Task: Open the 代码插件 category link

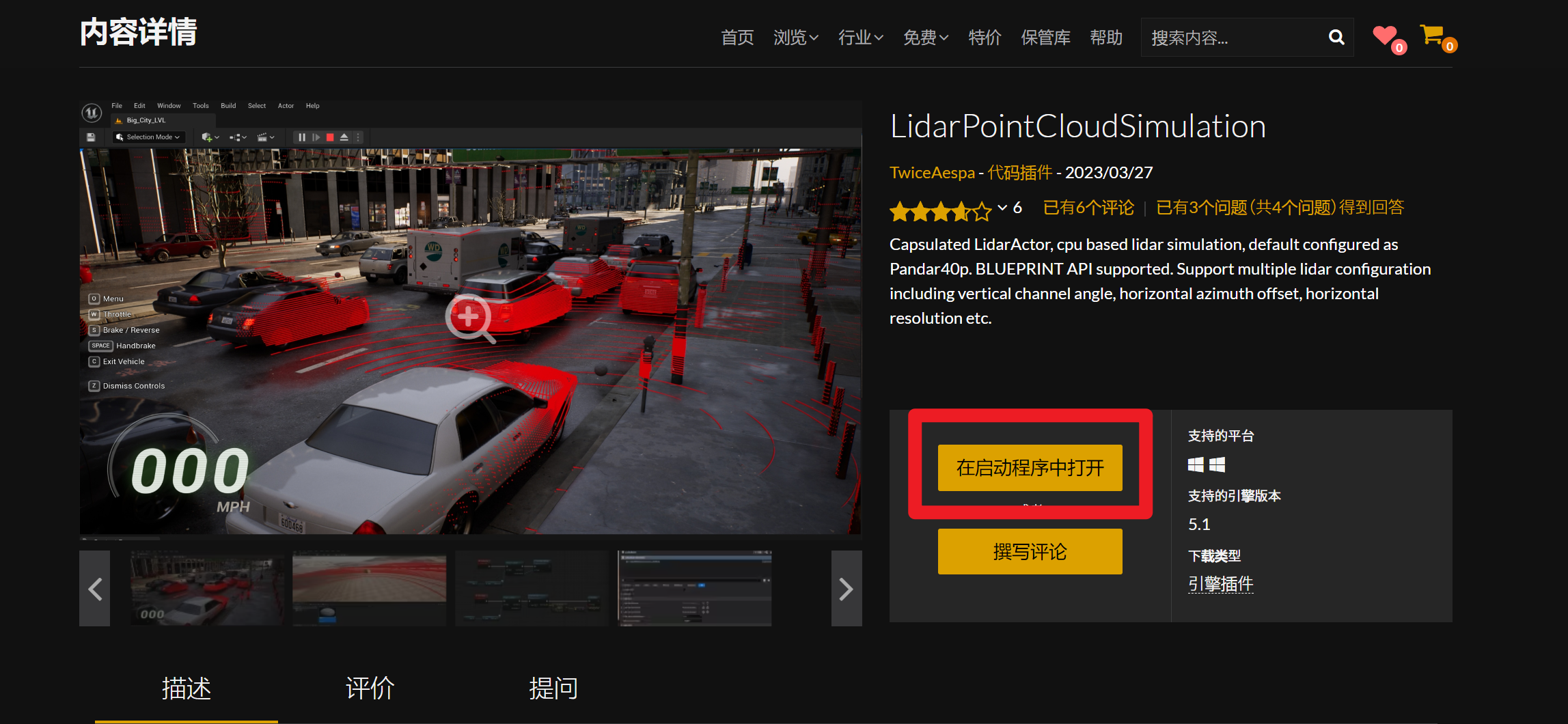Action: click(x=1020, y=173)
